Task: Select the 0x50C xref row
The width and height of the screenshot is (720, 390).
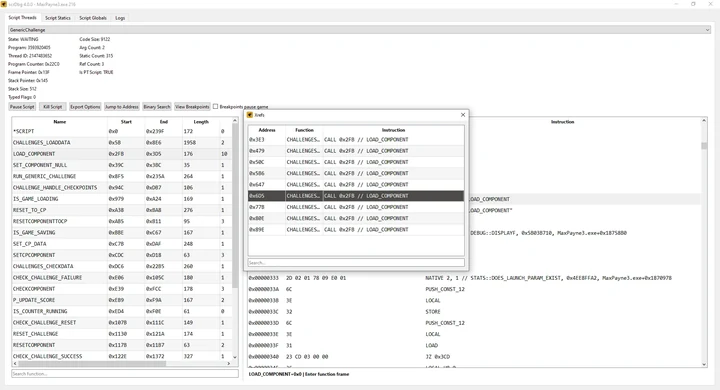Action: 356,162
